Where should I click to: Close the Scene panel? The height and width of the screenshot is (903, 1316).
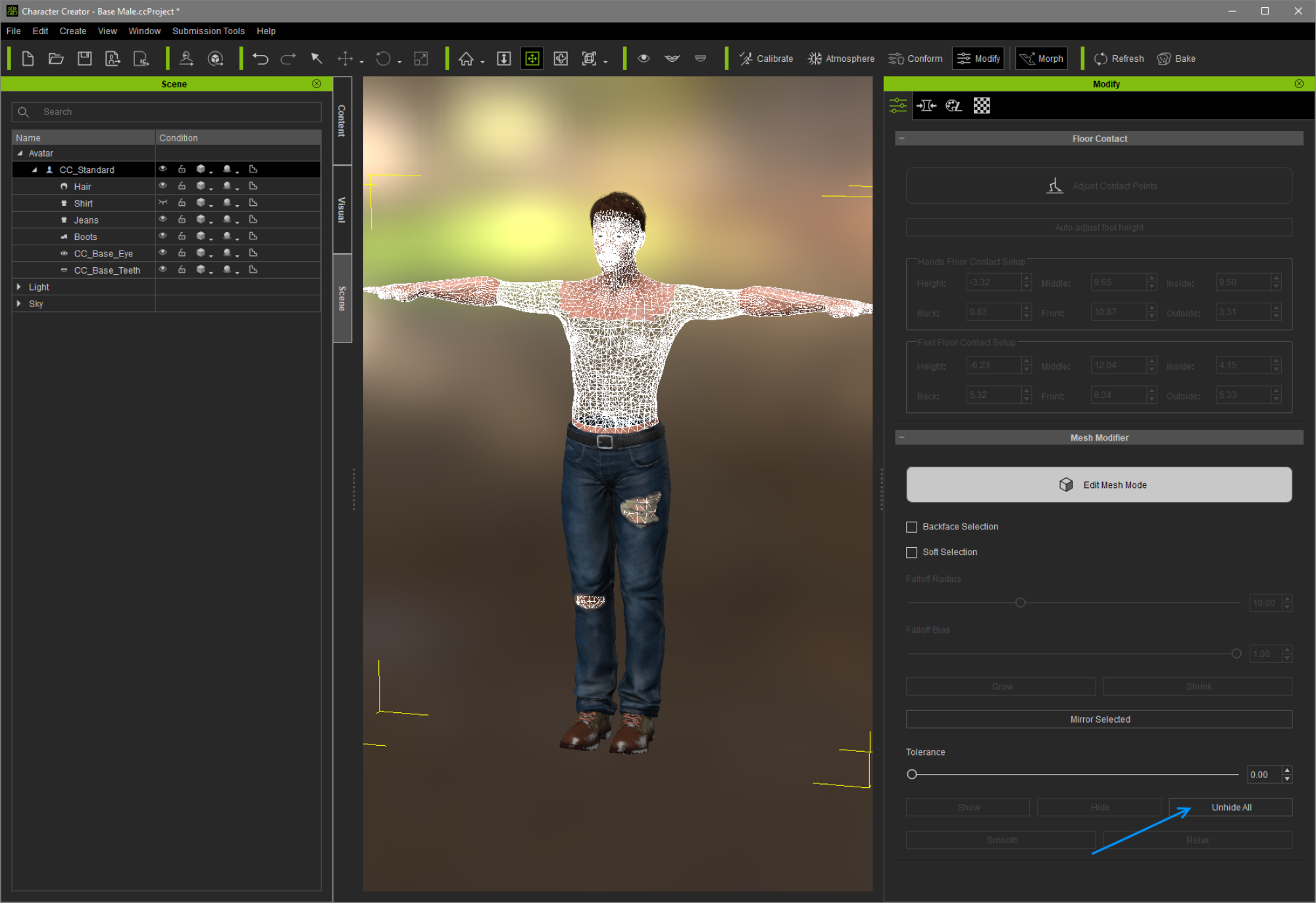point(316,84)
